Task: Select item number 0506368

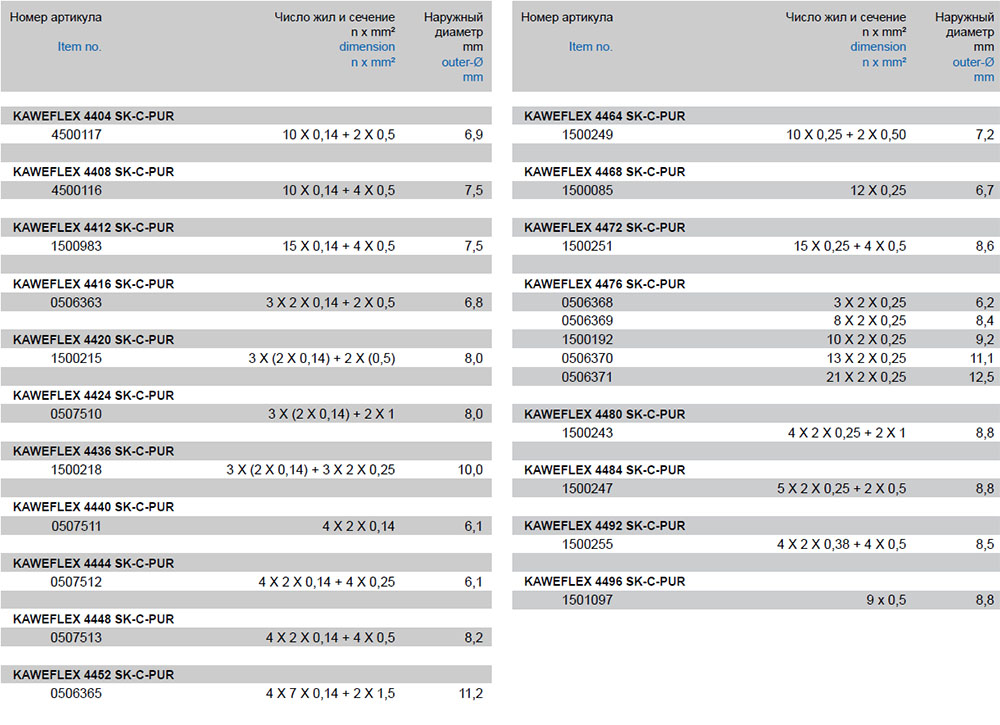Action: tap(587, 302)
